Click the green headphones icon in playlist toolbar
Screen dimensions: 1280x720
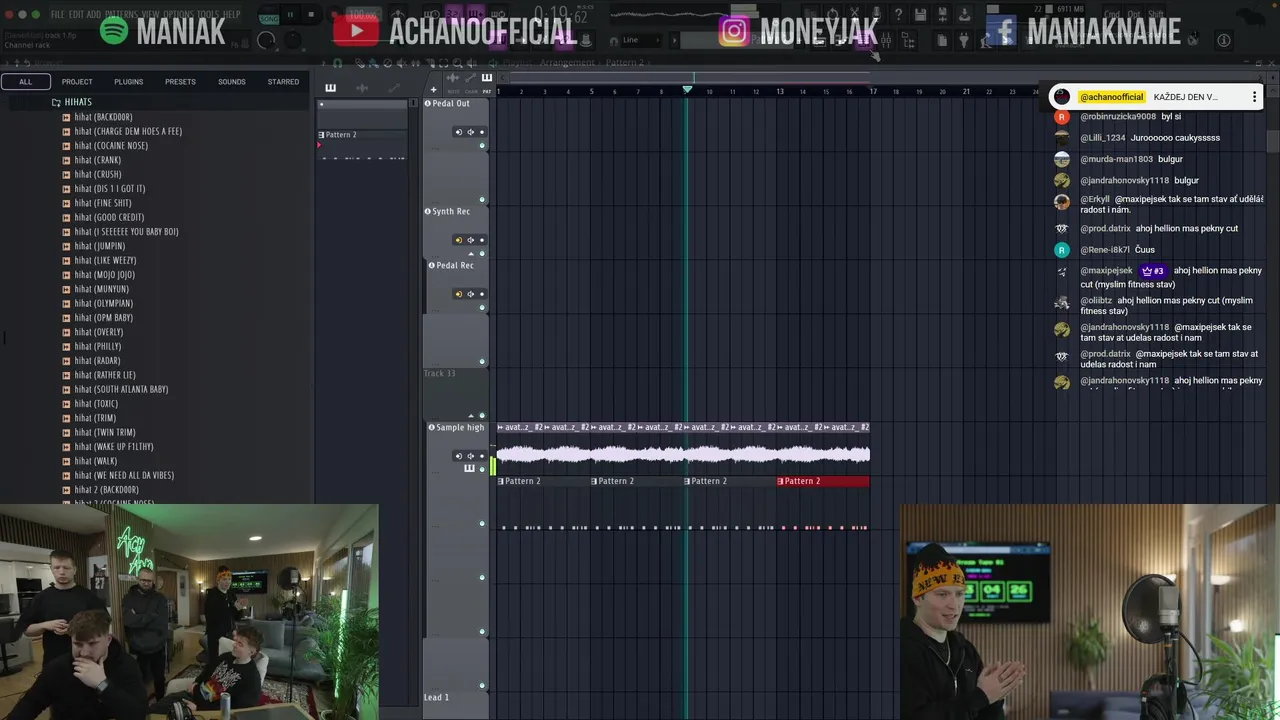click(x=337, y=62)
